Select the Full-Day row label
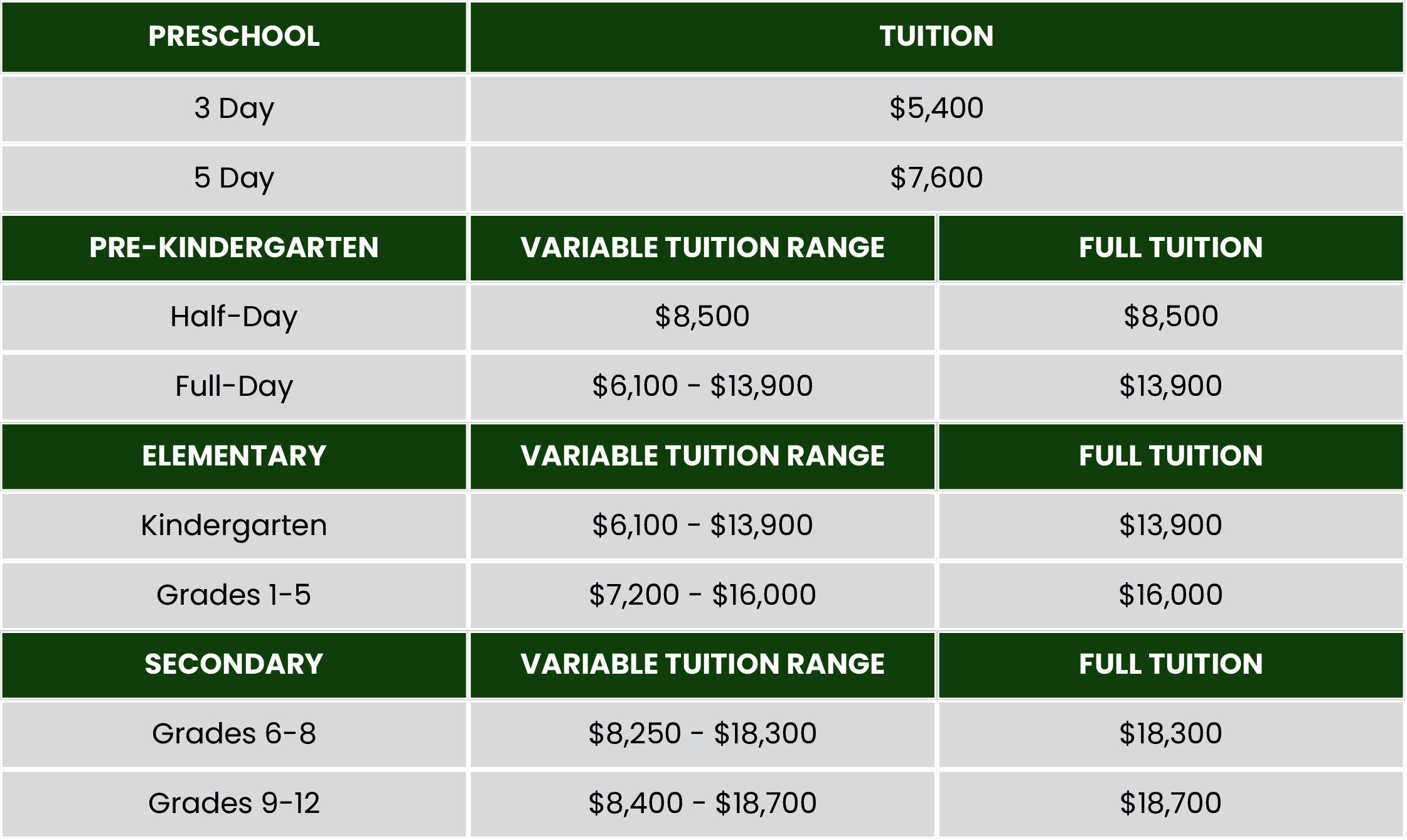The image size is (1407, 840). [x=234, y=386]
